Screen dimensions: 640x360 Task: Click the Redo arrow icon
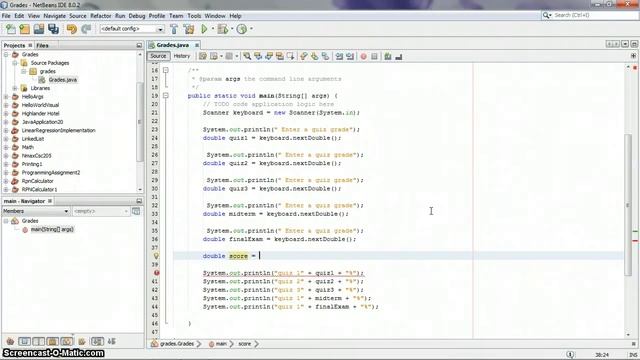[x=86, y=29]
